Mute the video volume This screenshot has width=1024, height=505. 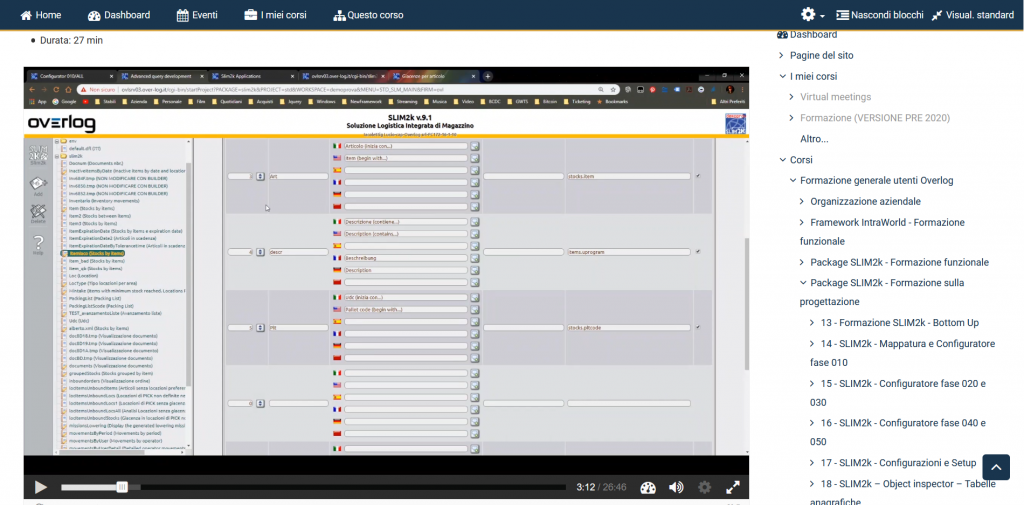tap(676, 487)
